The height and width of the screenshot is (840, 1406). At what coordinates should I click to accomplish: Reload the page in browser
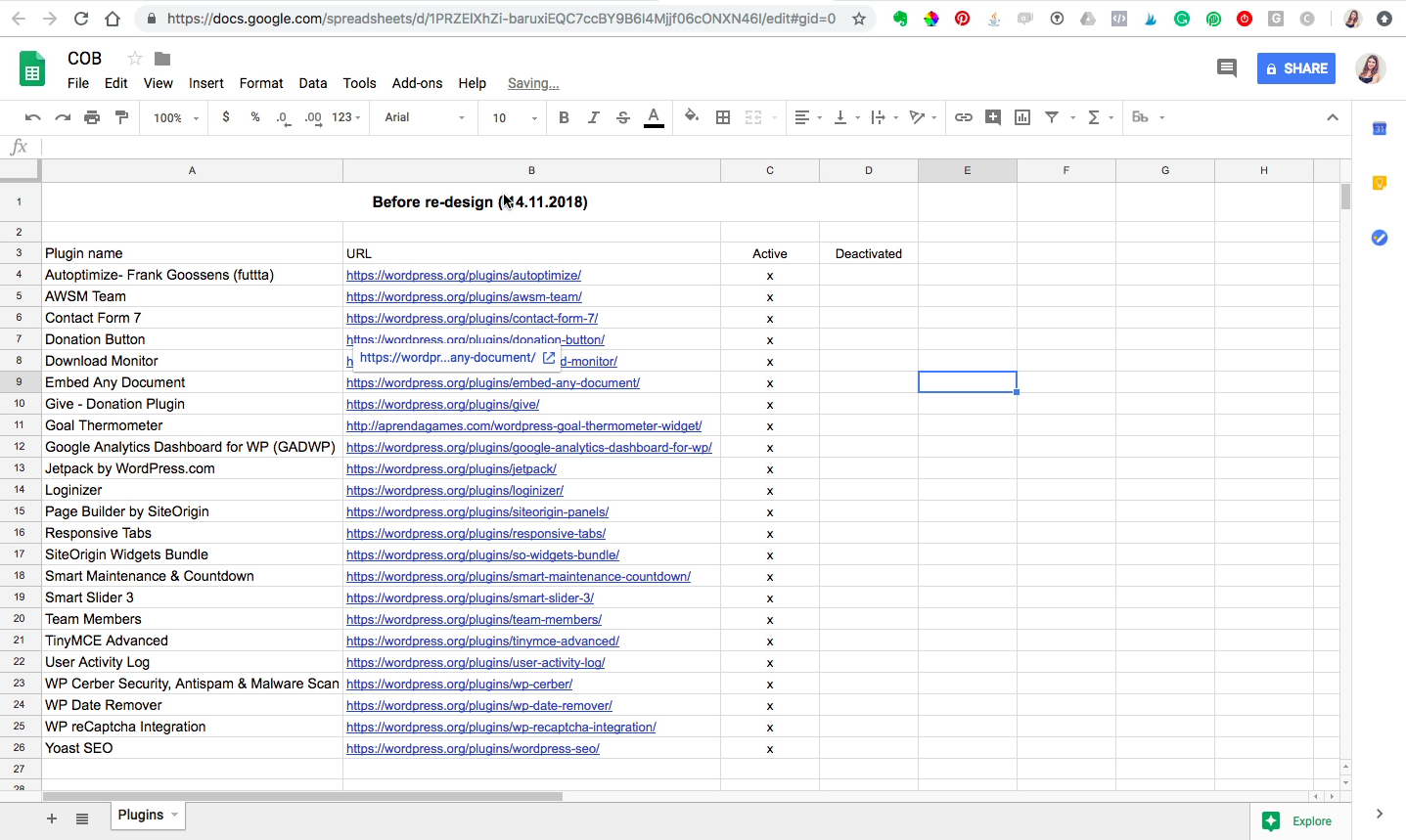pyautogui.click(x=81, y=19)
